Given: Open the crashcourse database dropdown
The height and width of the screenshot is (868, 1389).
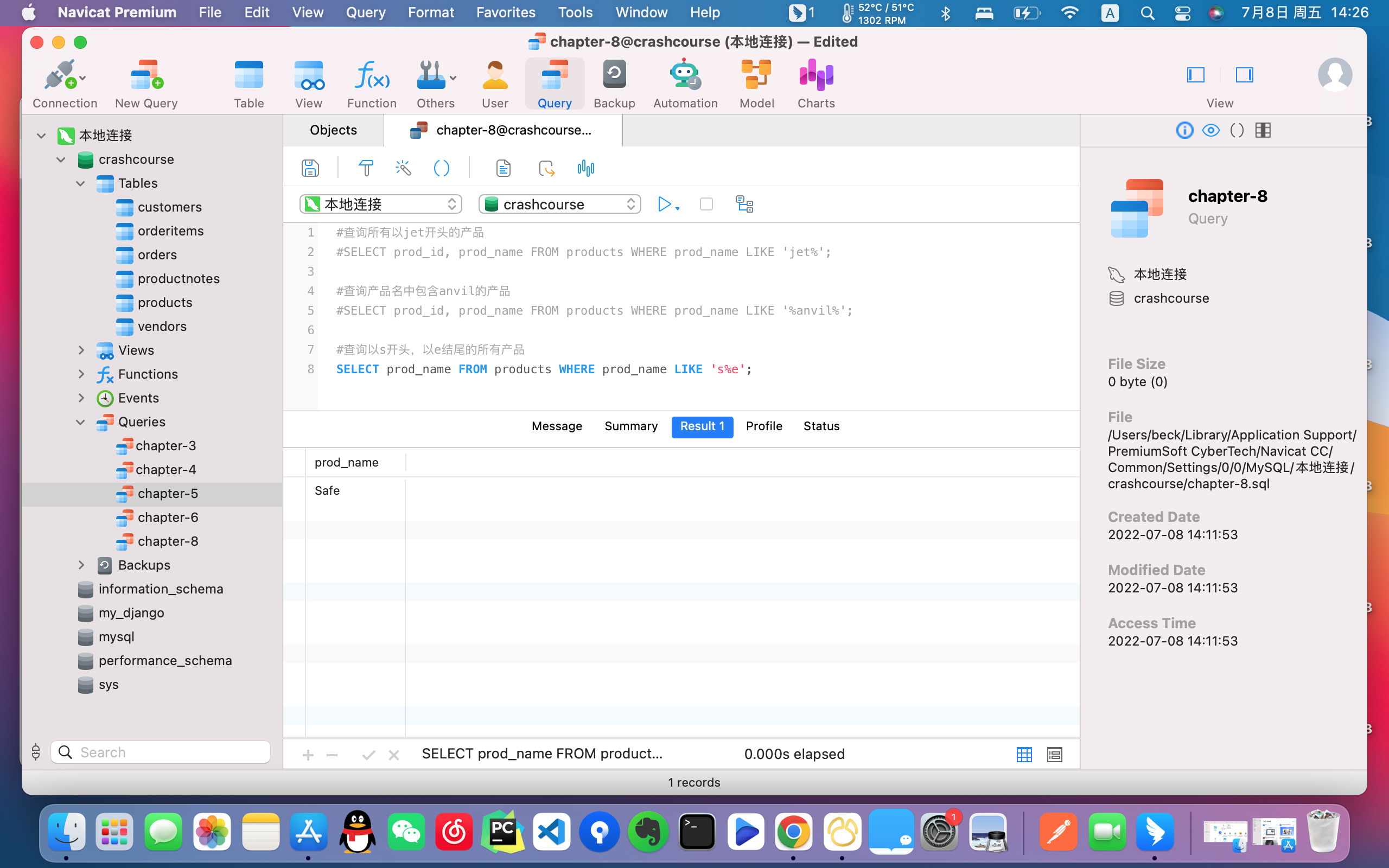Looking at the screenshot, I should 559,204.
